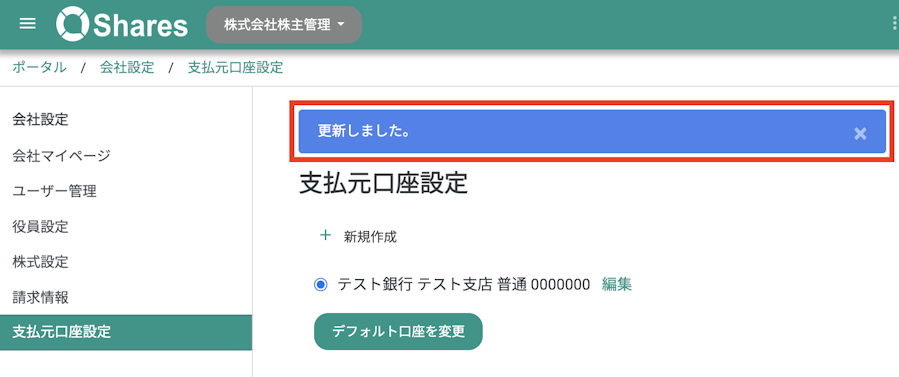The width and height of the screenshot is (899, 377).
Task: Select the active 支払元口座設定 sidebar item
Action: tap(126, 332)
